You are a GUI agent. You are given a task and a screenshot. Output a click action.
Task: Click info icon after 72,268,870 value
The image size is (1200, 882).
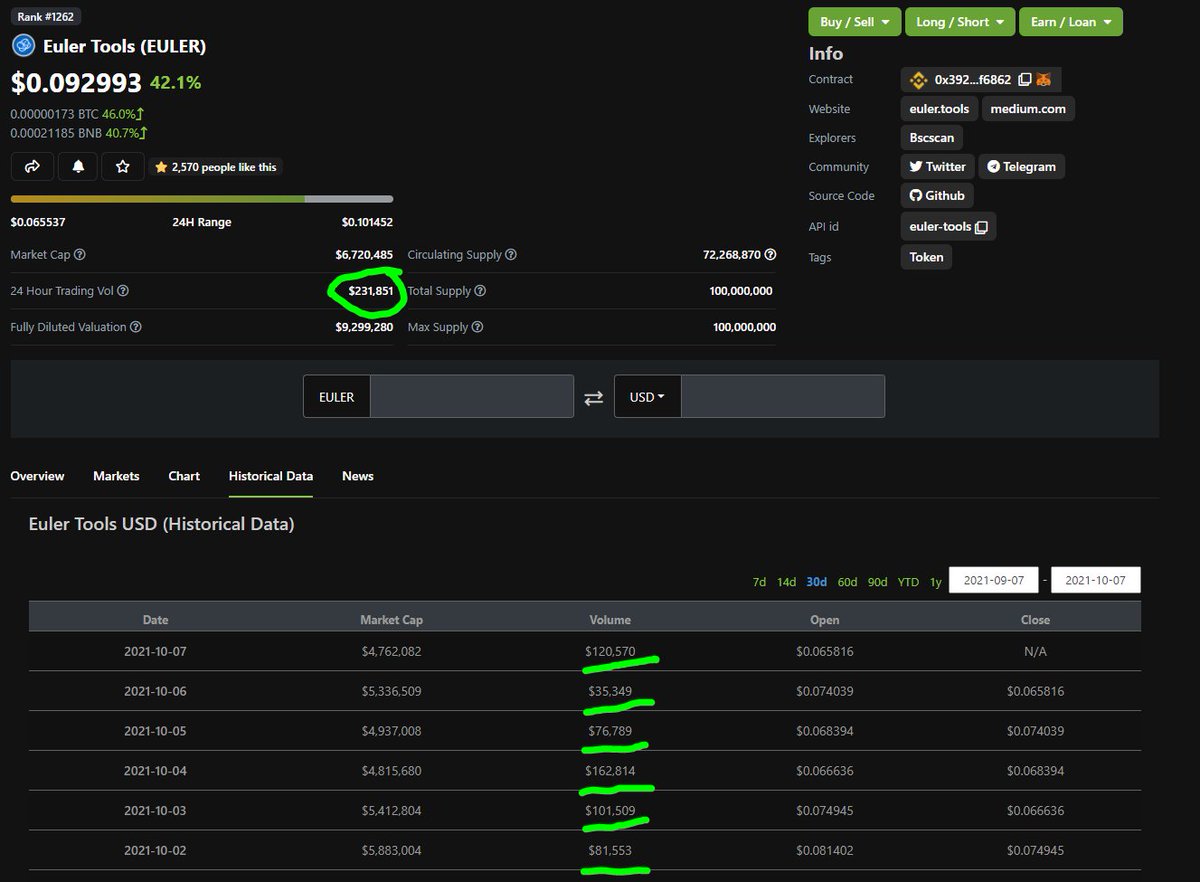[770, 255]
